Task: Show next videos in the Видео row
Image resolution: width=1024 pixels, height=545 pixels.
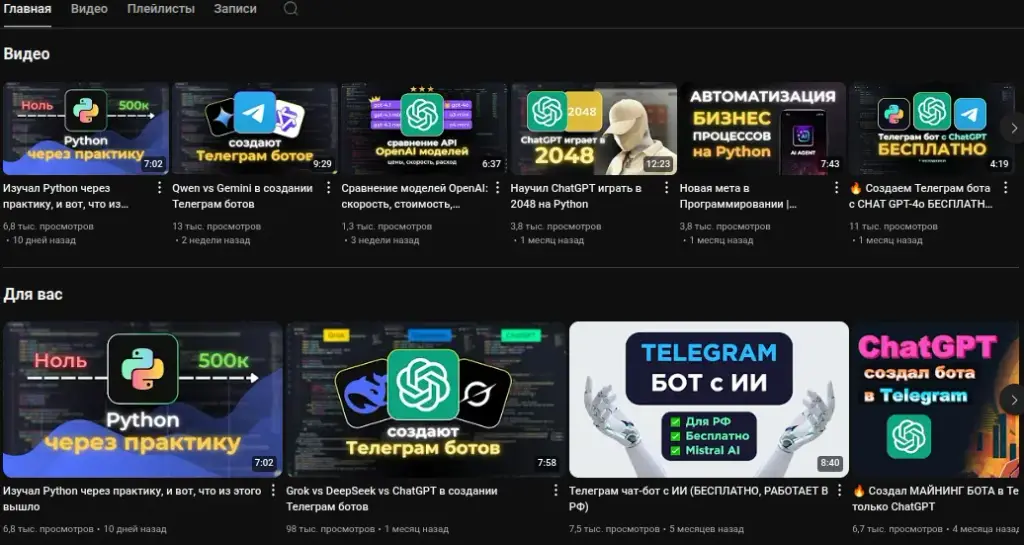Action: pos(1013,129)
